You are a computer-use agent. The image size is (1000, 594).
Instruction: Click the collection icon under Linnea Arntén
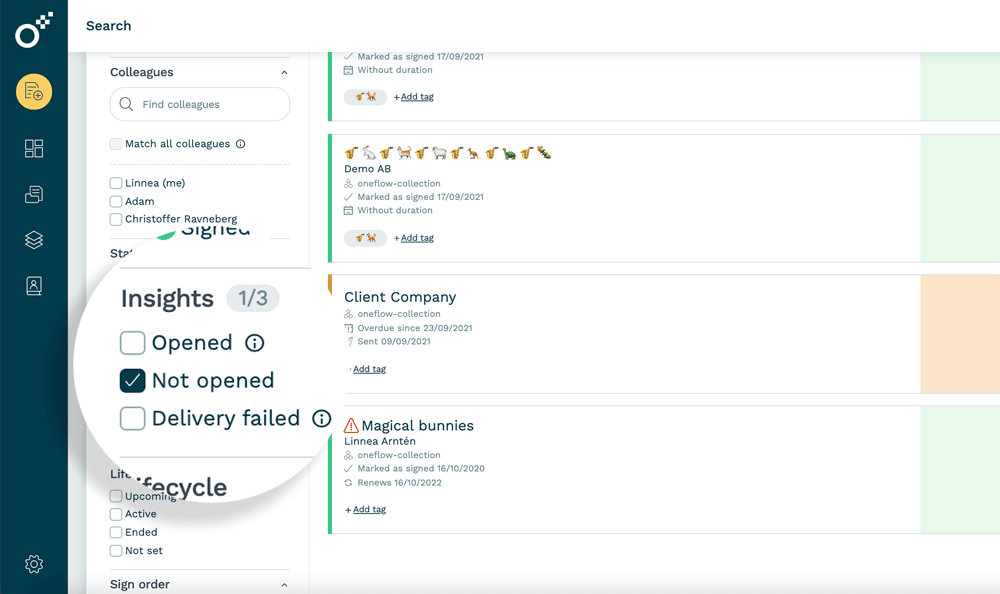pyautogui.click(x=348, y=455)
